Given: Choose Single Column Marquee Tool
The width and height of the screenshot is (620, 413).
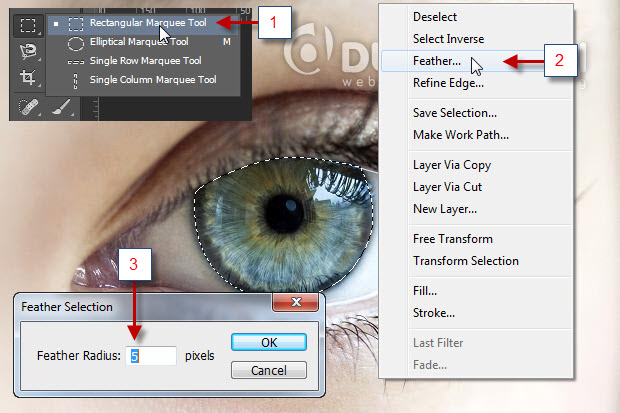Looking at the screenshot, I should coord(144,80).
